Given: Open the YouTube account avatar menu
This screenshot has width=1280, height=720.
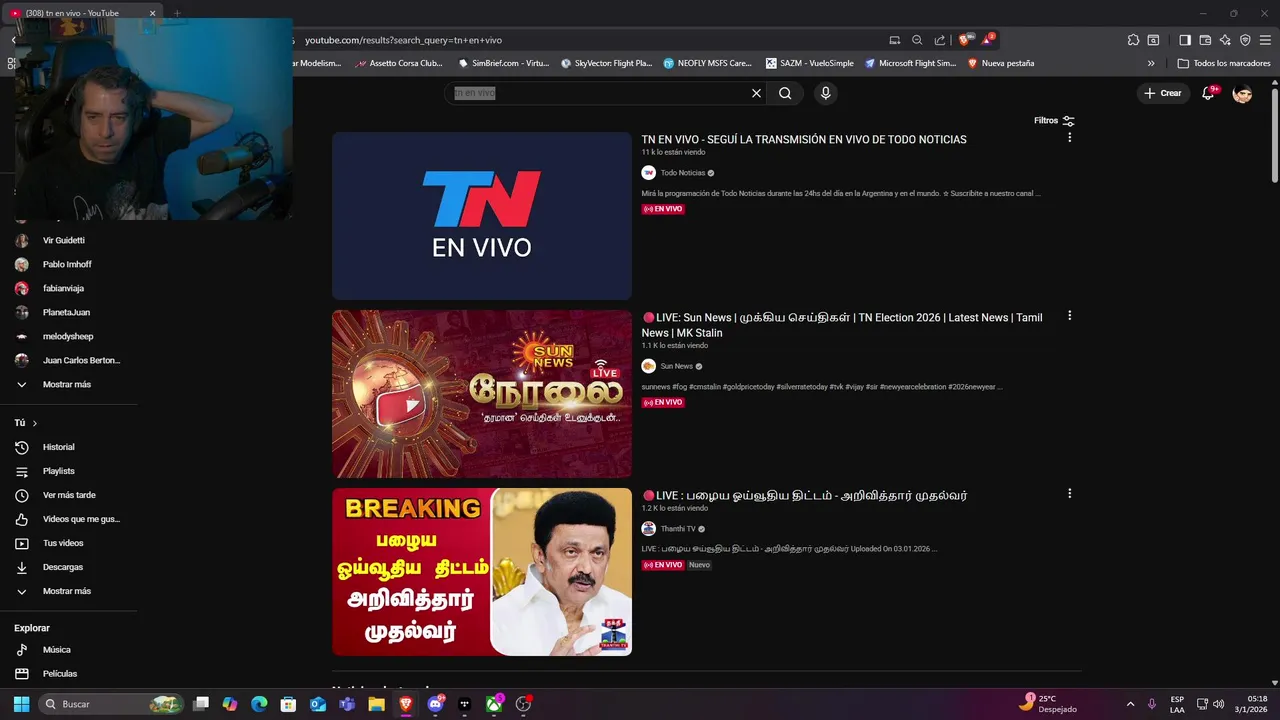Looking at the screenshot, I should [1242, 93].
